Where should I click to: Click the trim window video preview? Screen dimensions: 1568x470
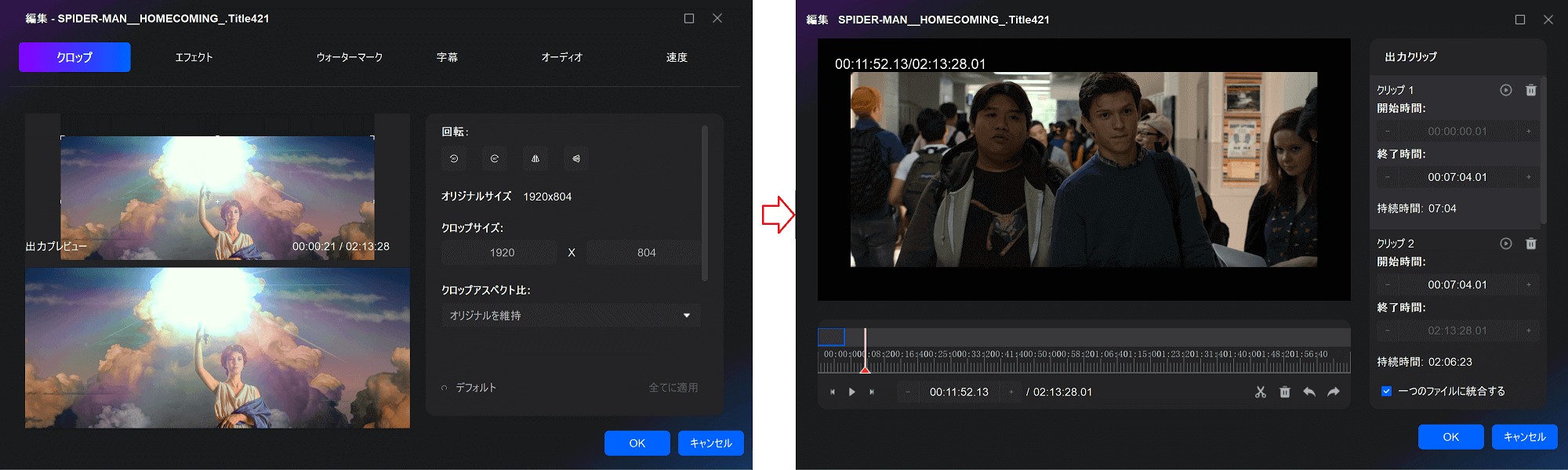tap(1083, 169)
